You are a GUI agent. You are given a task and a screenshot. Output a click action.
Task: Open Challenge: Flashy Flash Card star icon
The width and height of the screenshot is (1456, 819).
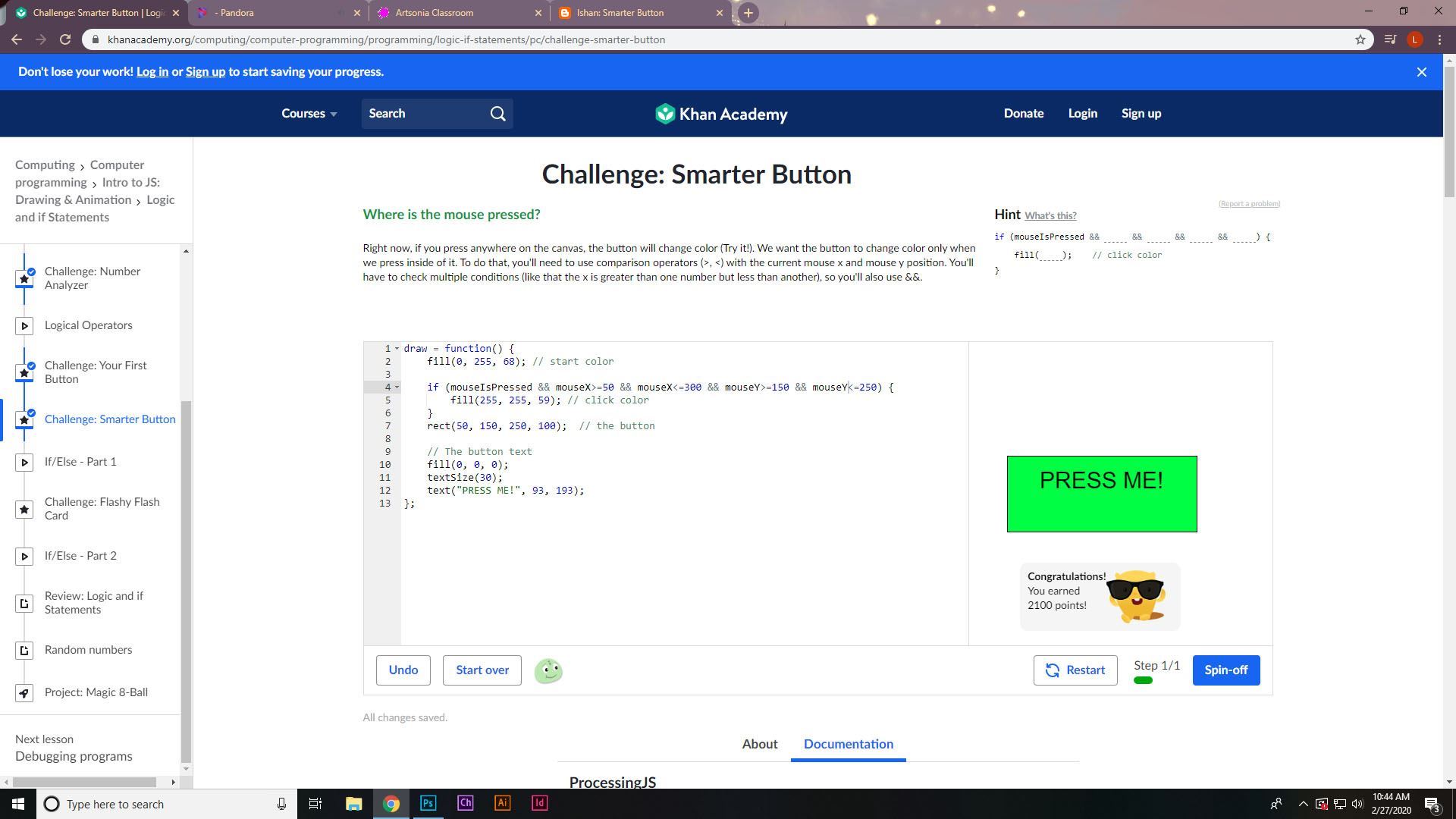tap(24, 510)
